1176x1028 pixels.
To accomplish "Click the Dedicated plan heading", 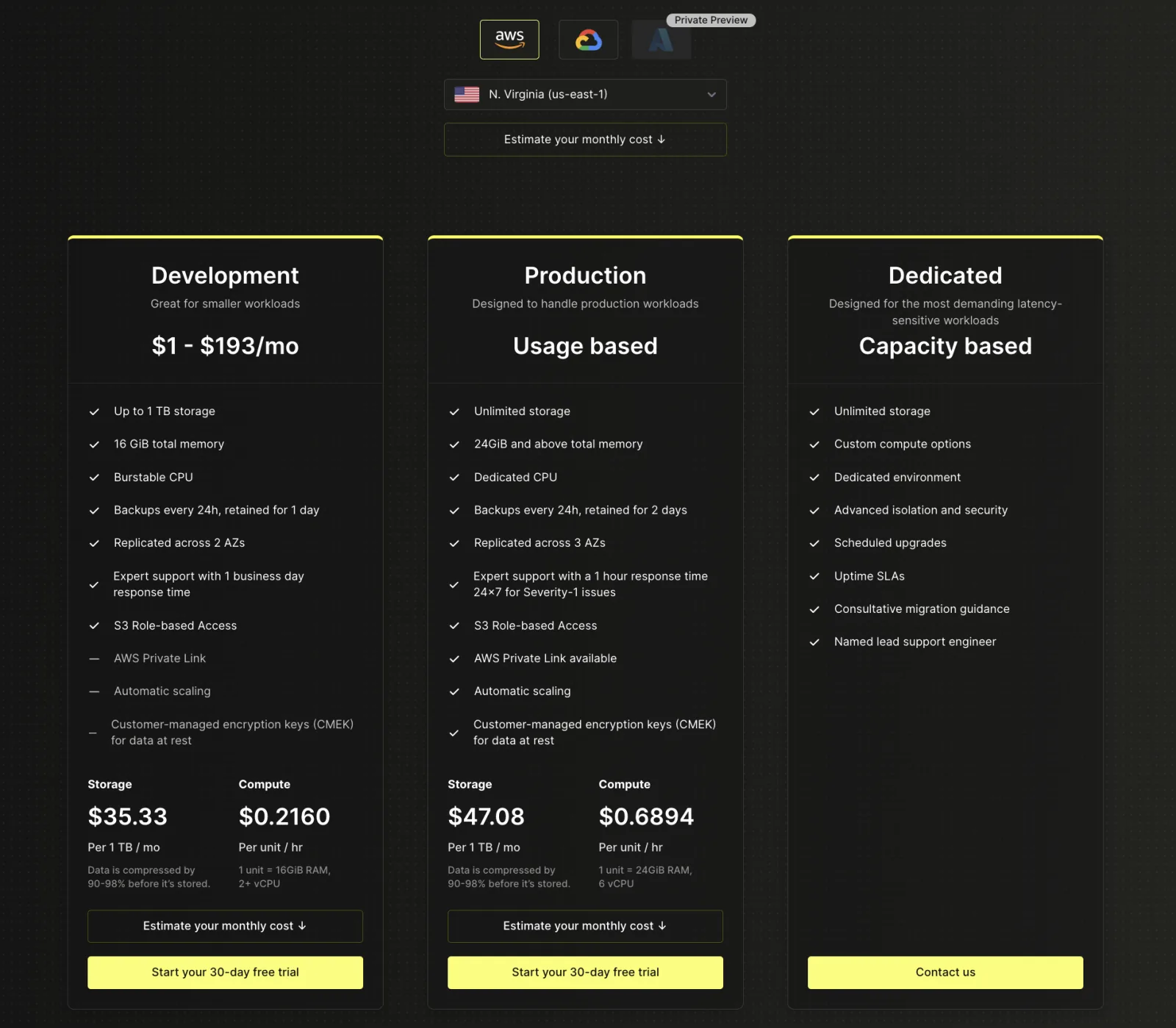I will point(945,276).
